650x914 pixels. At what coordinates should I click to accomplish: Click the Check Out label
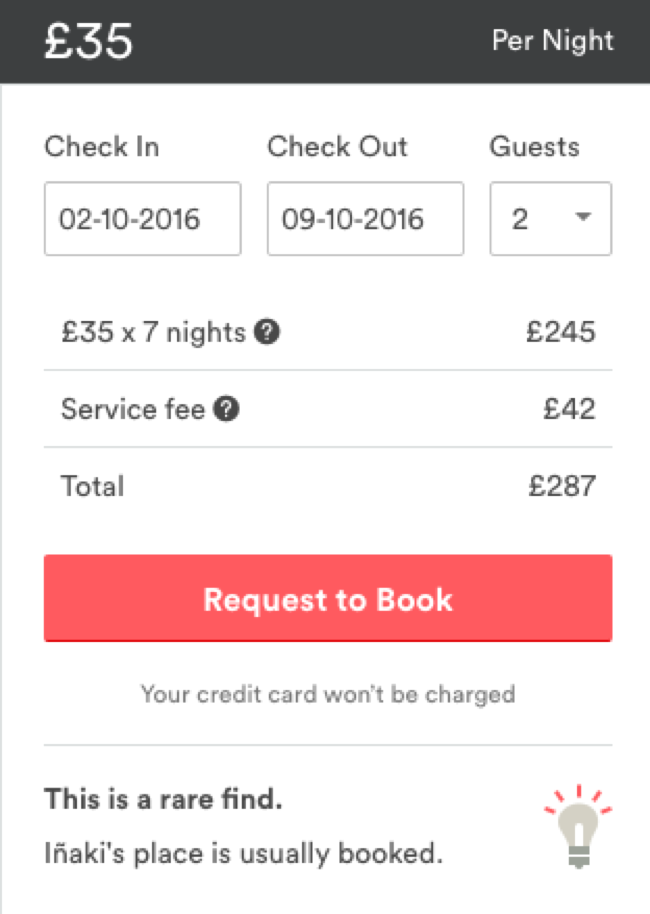(x=338, y=146)
